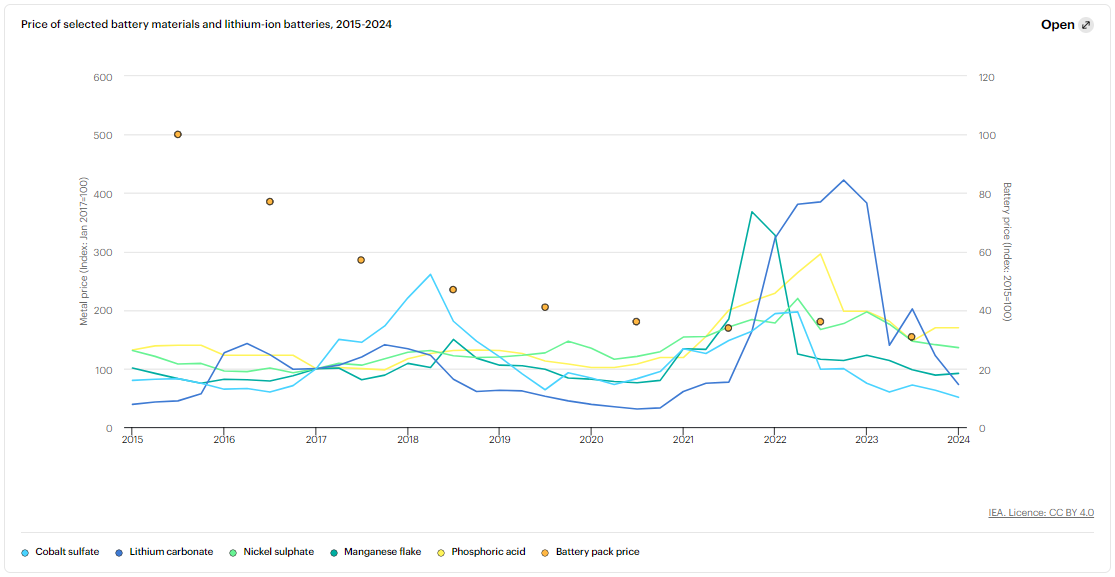This screenshot has width=1115, height=577.
Task: Open the IEA Licence CC BY 4.0 link
Action: (x=1041, y=513)
